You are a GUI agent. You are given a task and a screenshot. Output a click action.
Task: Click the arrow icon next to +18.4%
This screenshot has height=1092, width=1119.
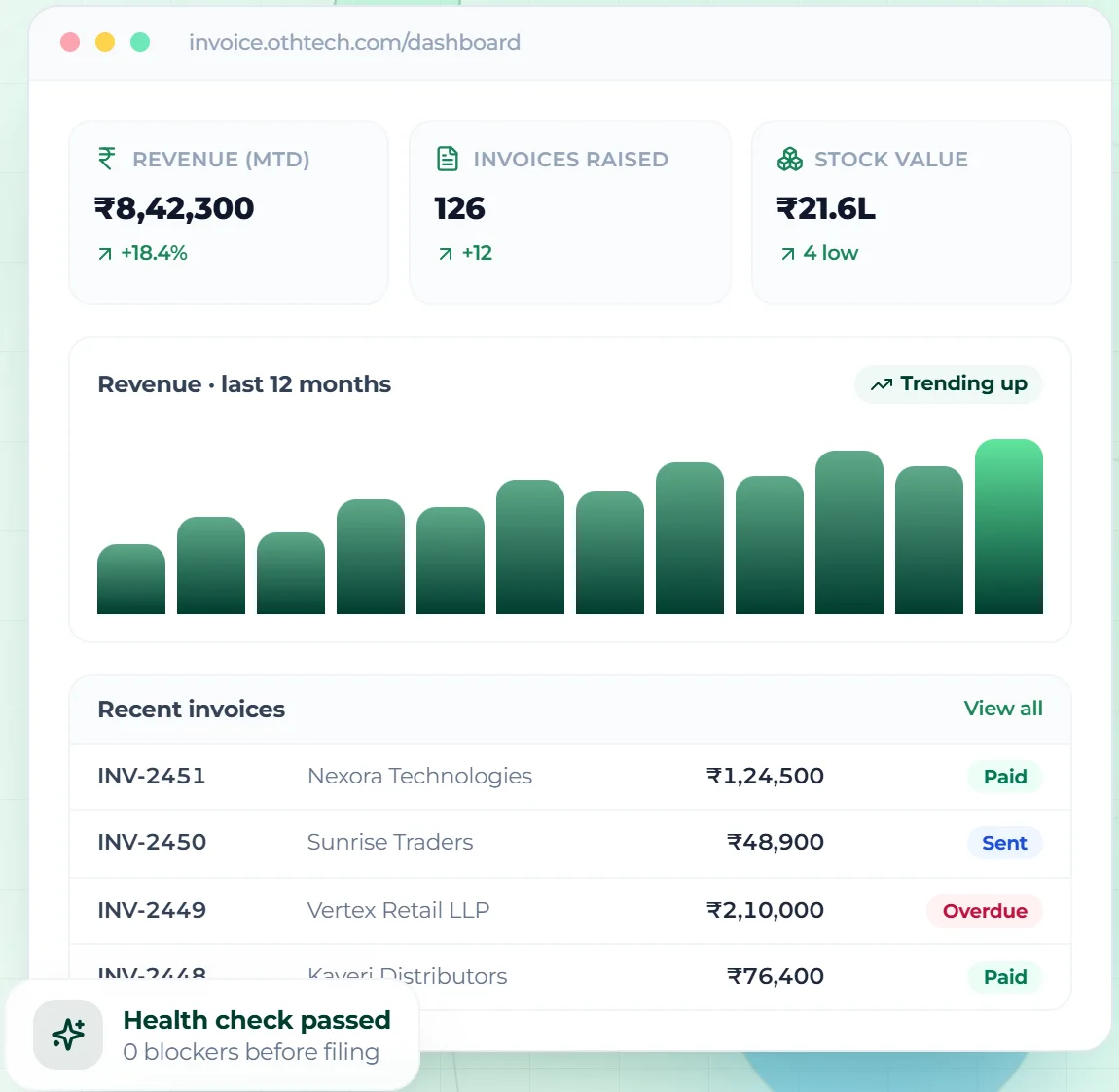[x=105, y=254]
